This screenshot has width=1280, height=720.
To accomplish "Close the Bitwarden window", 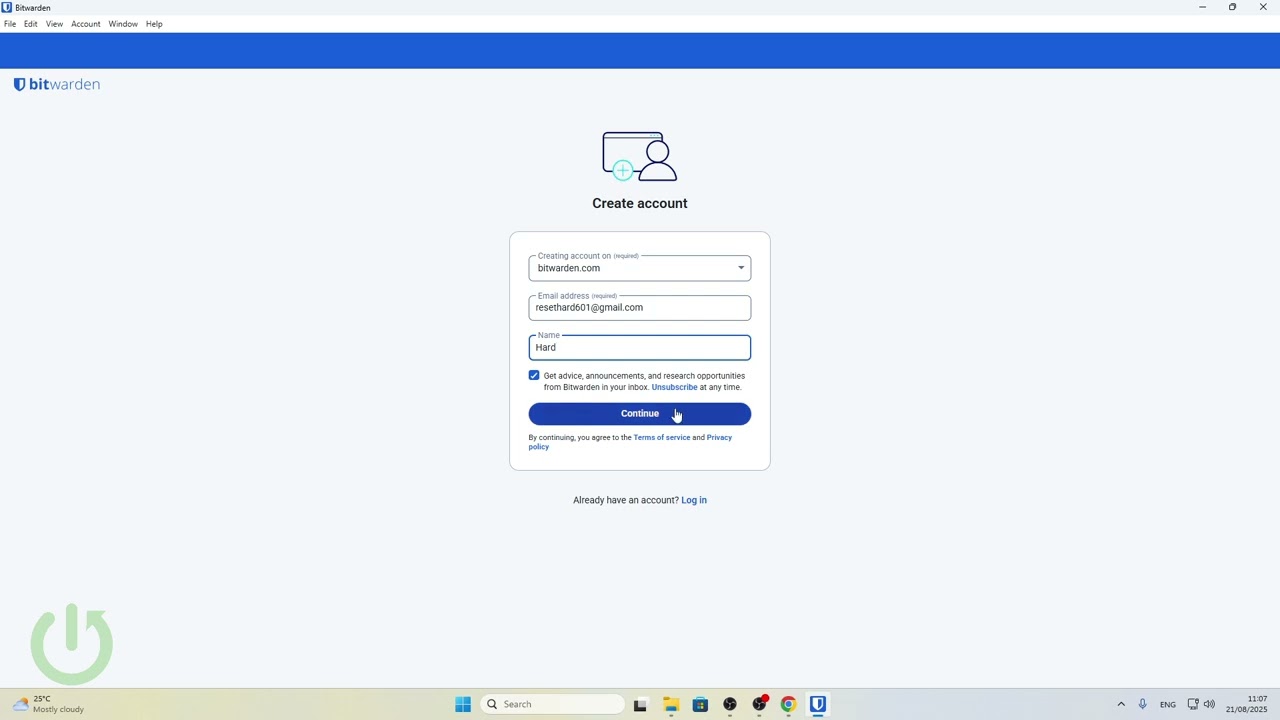I will point(1263,7).
